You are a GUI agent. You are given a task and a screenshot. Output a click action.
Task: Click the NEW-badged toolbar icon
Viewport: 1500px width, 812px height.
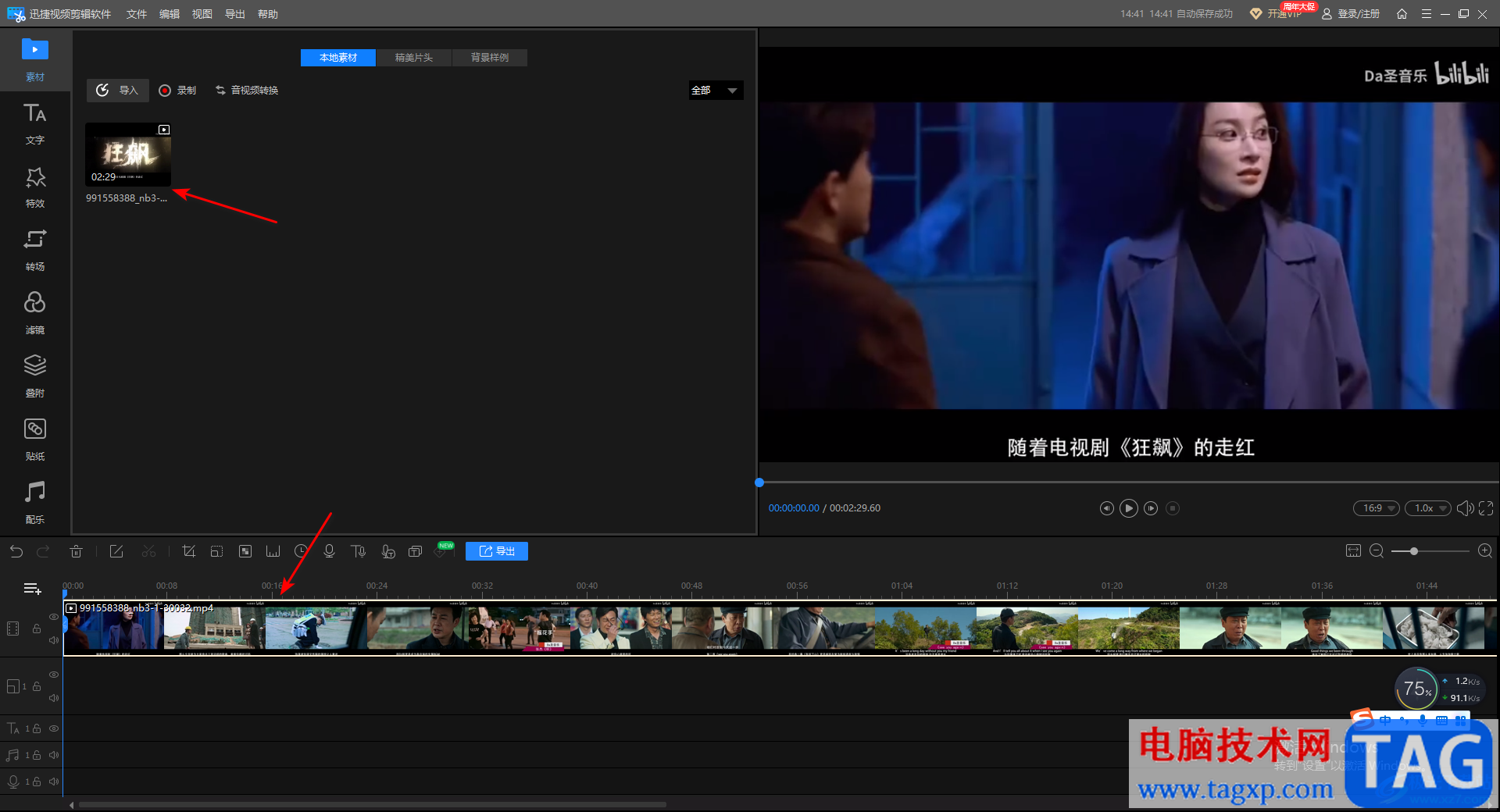(443, 550)
